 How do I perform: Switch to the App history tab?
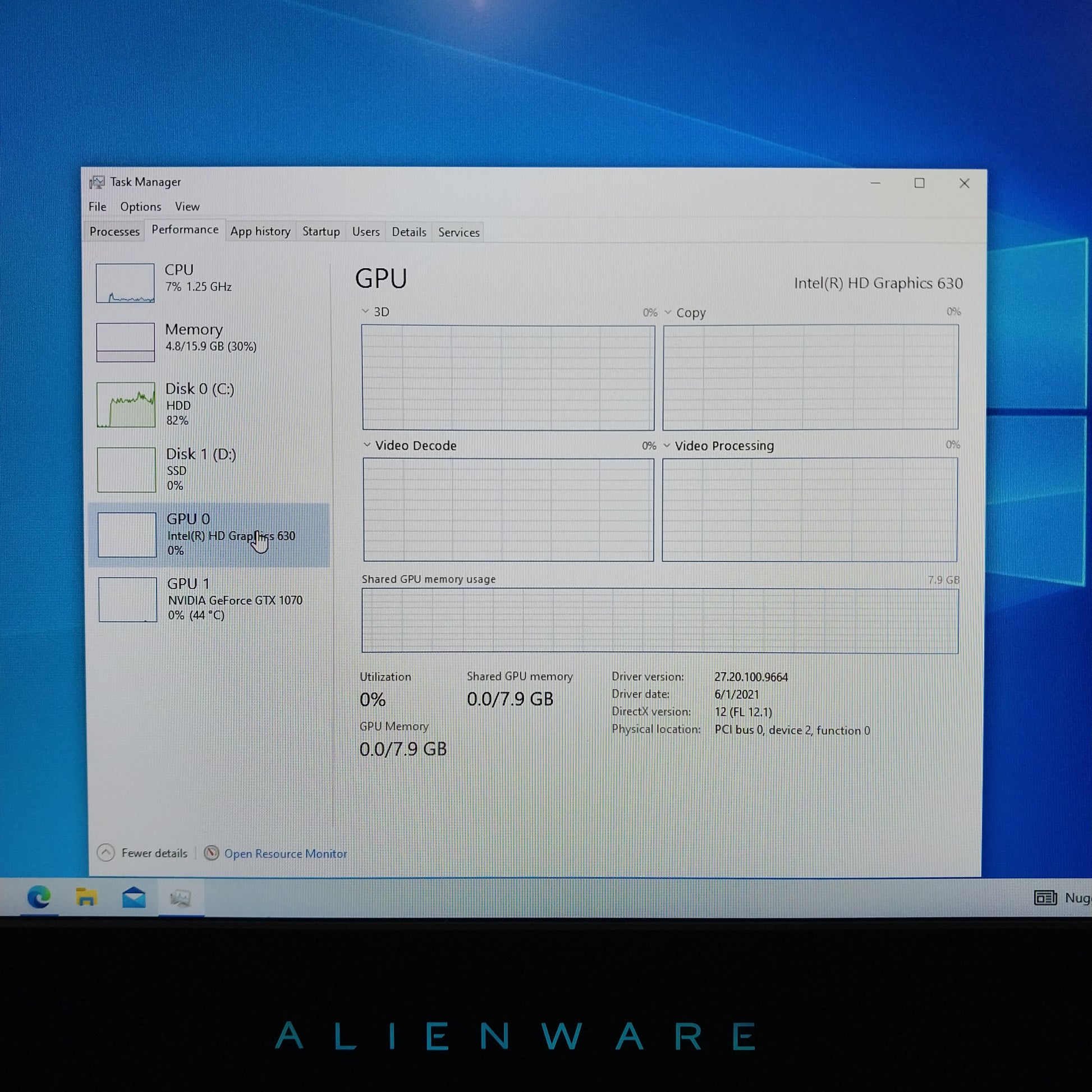pyautogui.click(x=260, y=232)
